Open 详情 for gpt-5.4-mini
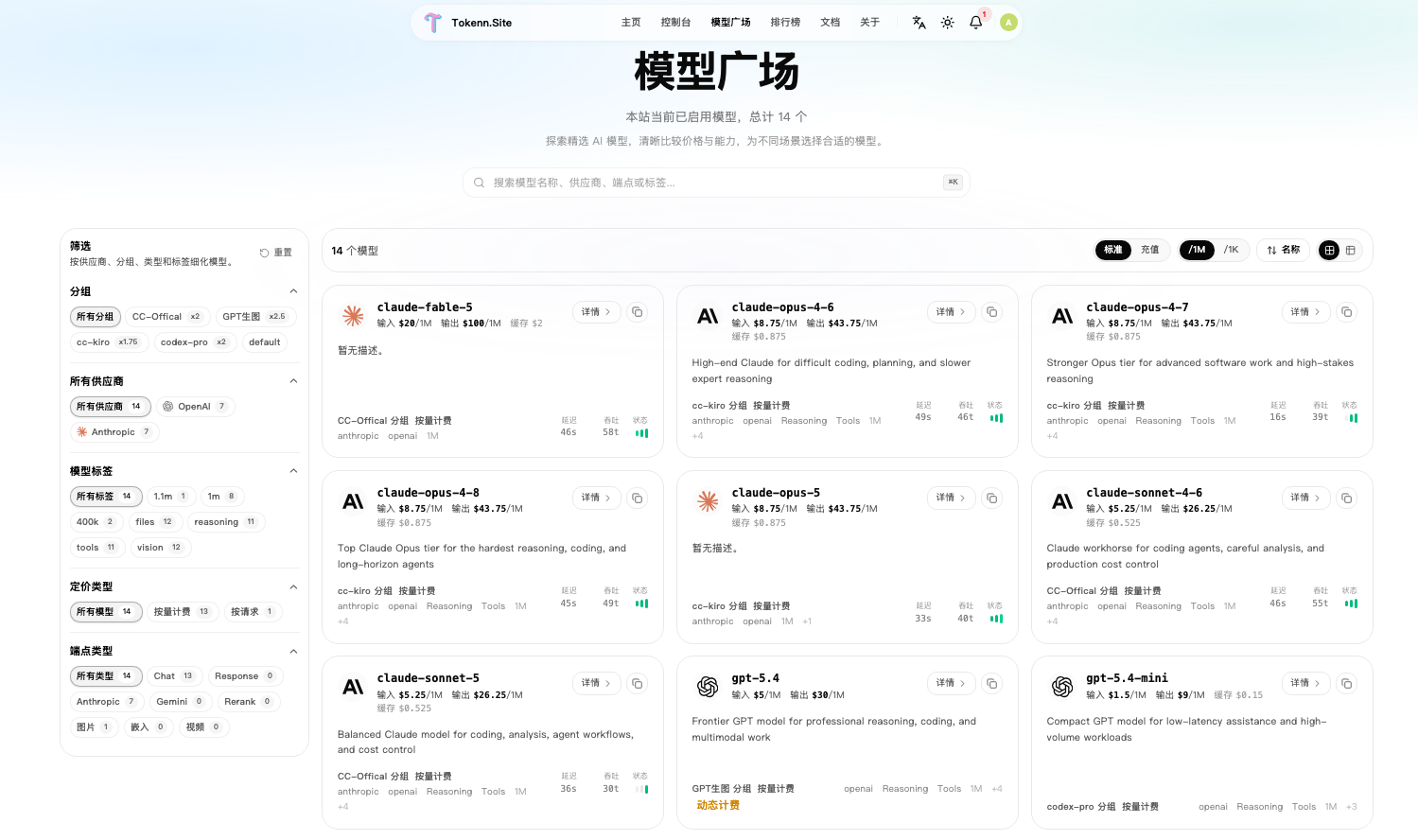The height and width of the screenshot is (840, 1418). tap(1305, 683)
